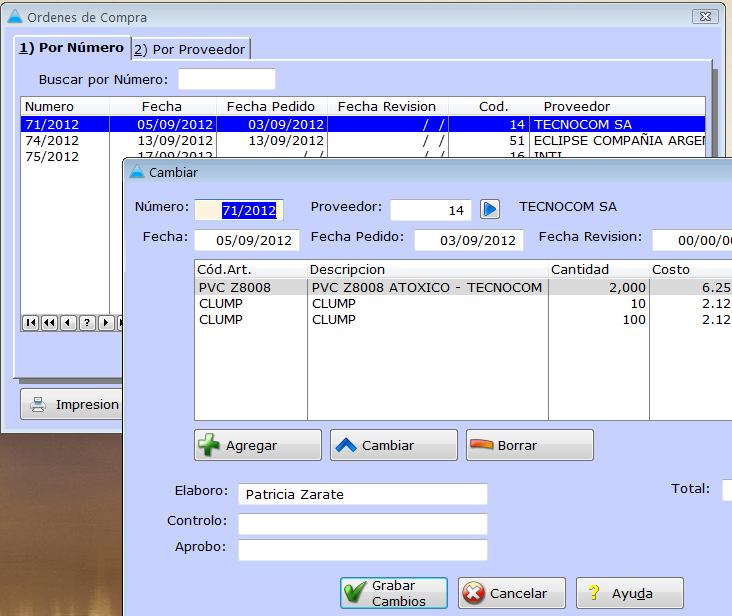Click Fecha Revision column header

point(387,106)
